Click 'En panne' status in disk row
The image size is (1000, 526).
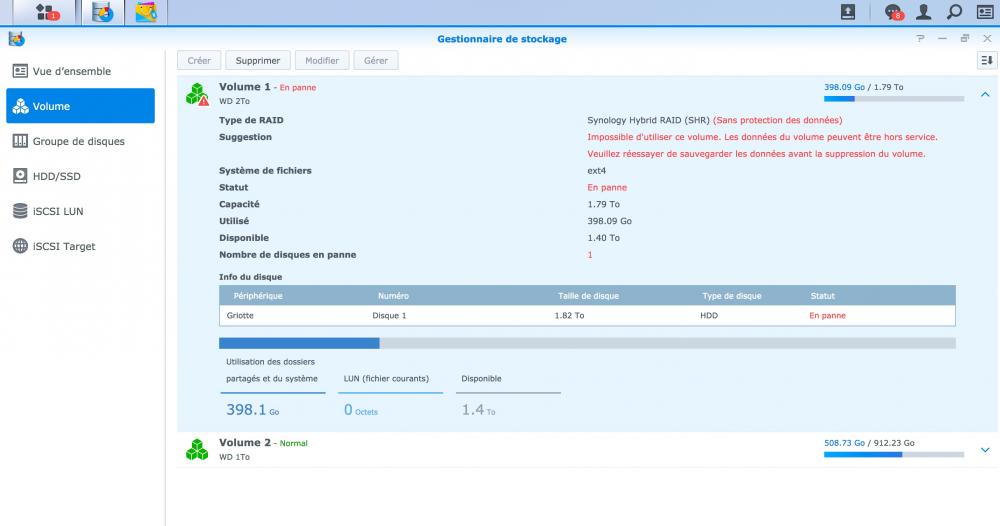[827, 316]
